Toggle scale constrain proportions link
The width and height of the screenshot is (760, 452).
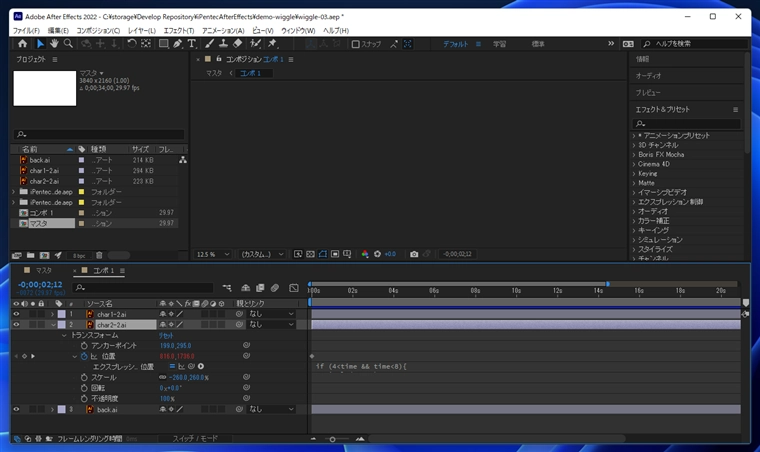(x=162, y=377)
